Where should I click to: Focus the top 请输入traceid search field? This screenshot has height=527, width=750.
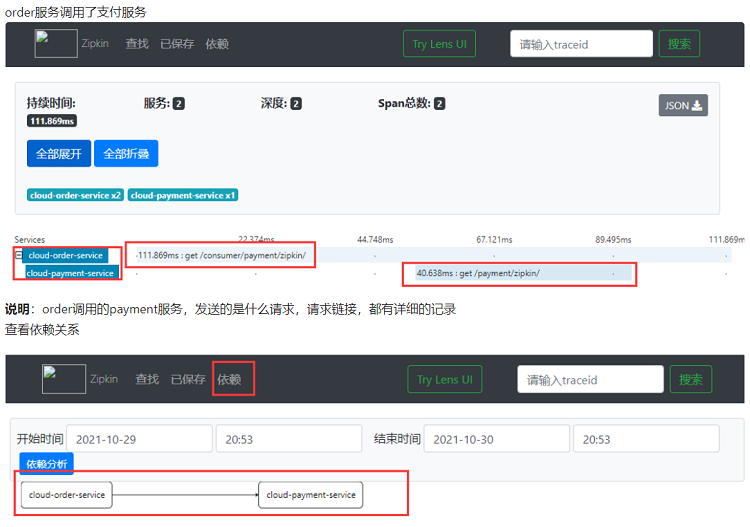point(581,44)
